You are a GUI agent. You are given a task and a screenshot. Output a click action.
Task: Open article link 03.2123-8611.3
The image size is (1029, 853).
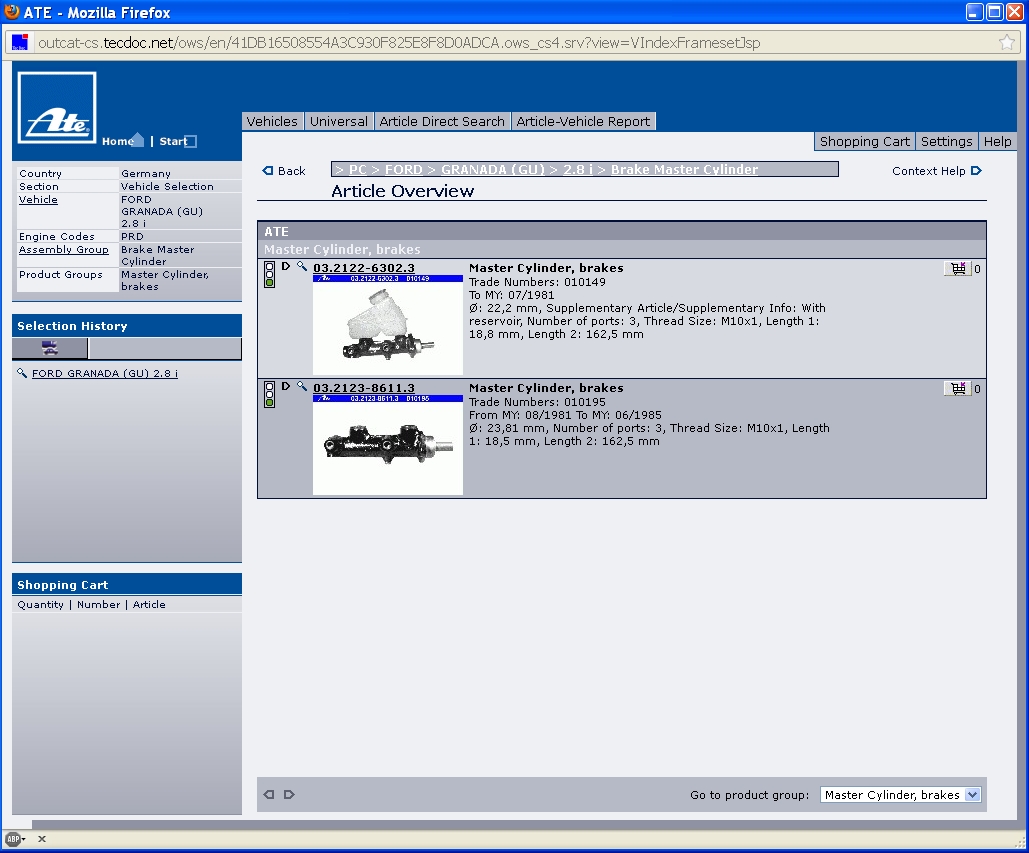pyautogui.click(x=364, y=388)
